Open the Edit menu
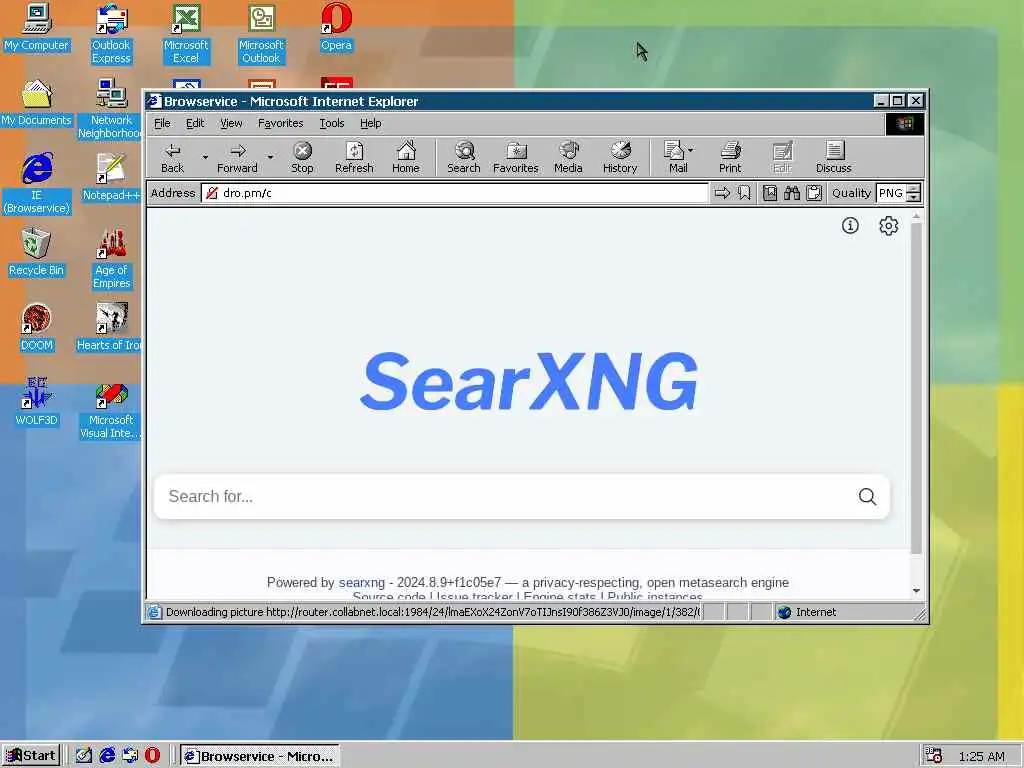Image resolution: width=1024 pixels, height=768 pixels. [x=195, y=123]
